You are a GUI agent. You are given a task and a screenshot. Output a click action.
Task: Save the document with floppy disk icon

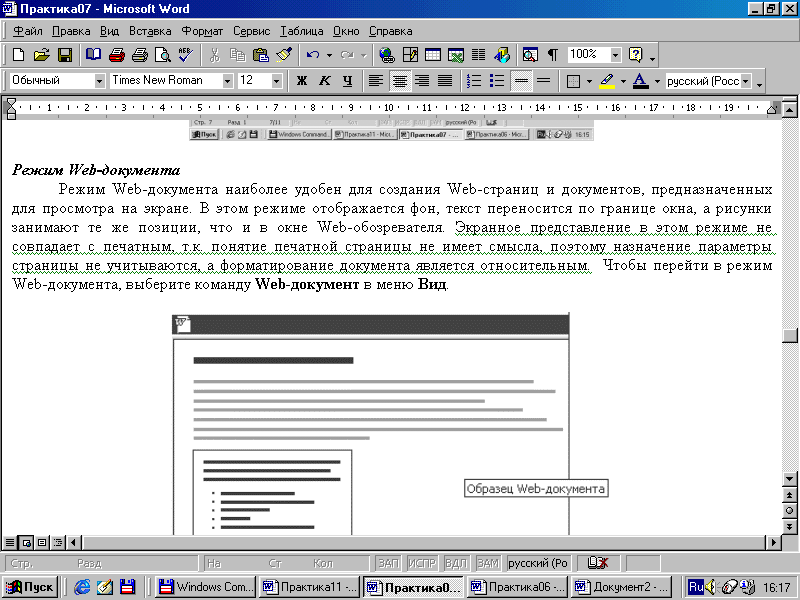pyautogui.click(x=65, y=55)
